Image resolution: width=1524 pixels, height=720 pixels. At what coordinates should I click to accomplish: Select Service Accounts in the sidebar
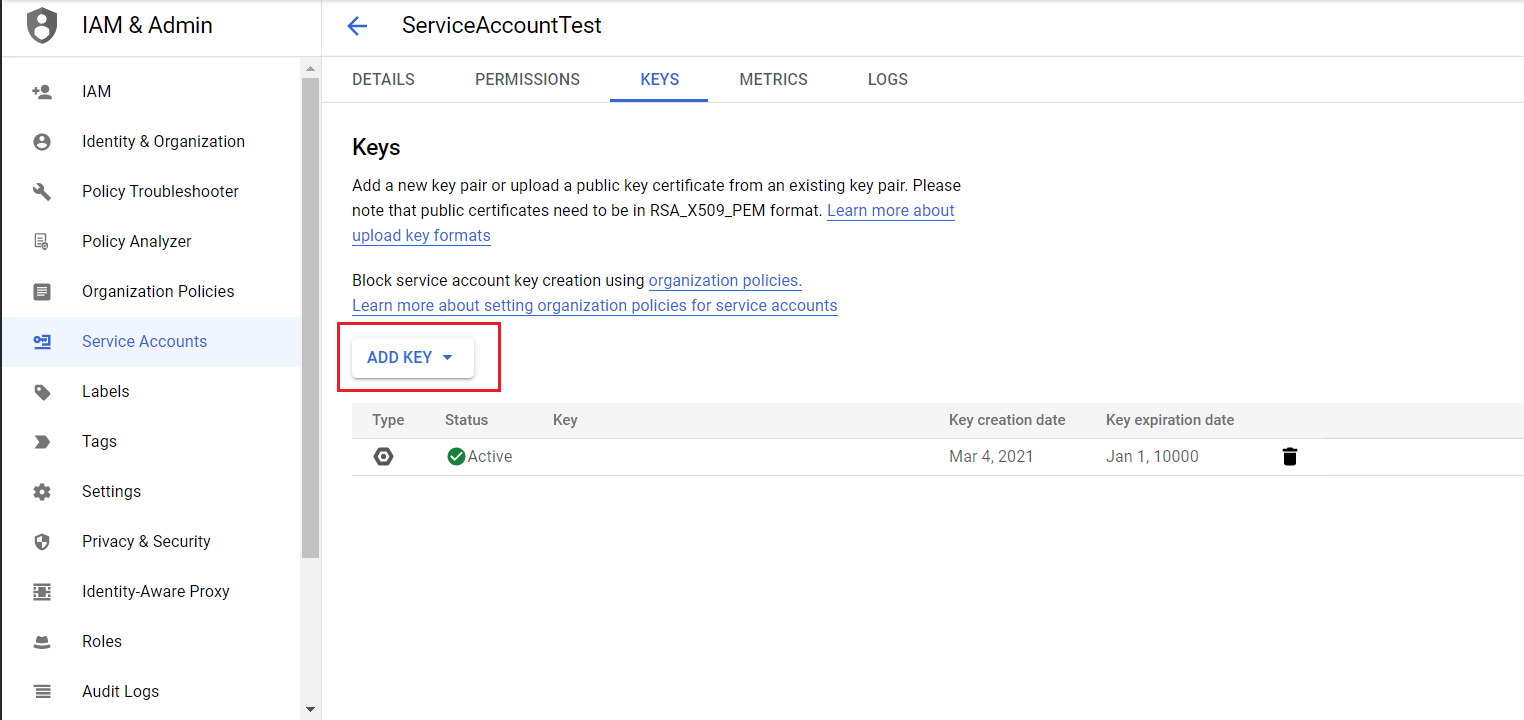click(144, 342)
